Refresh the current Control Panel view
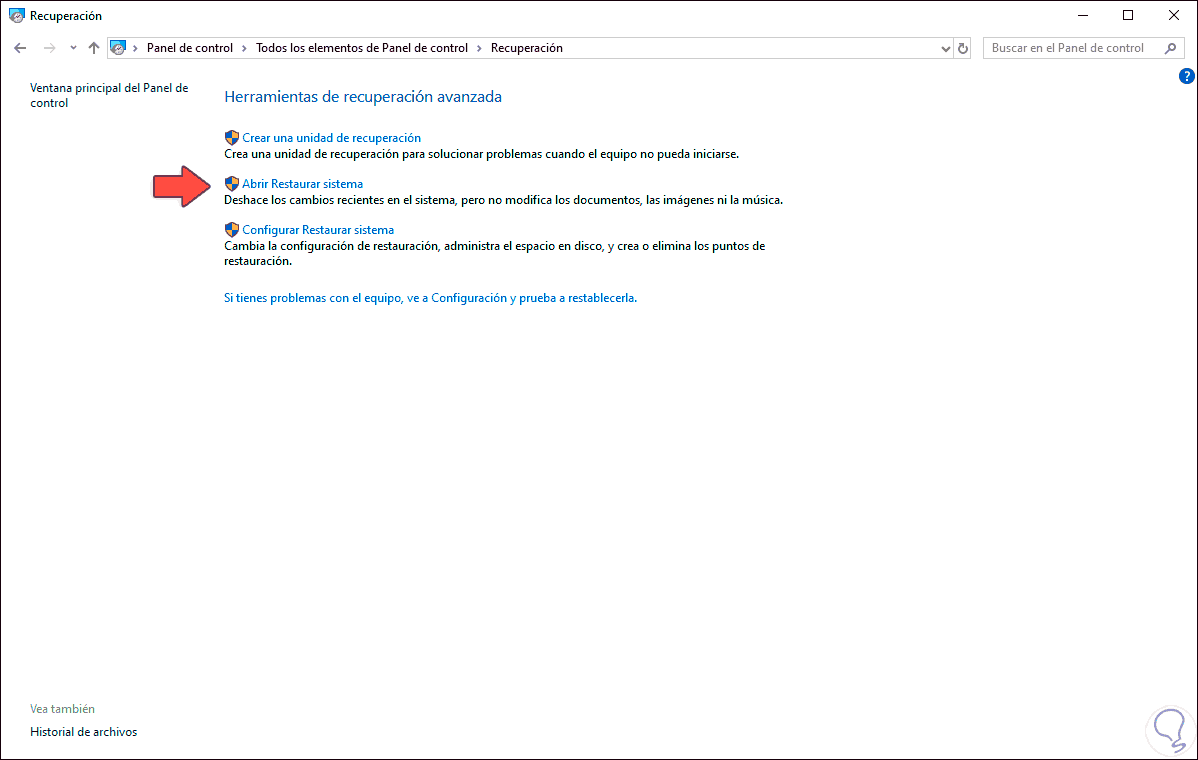This screenshot has width=1198, height=760. [962, 47]
